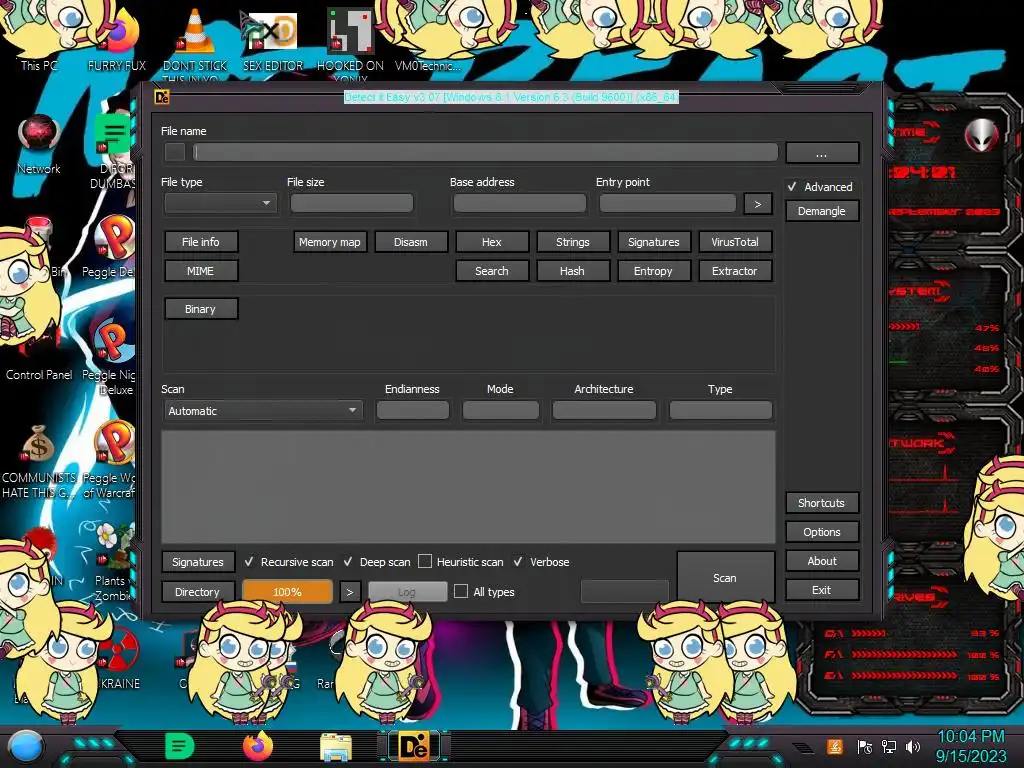Open Signatures in the top button row
Viewport: 1024px width, 768px height.
point(654,242)
